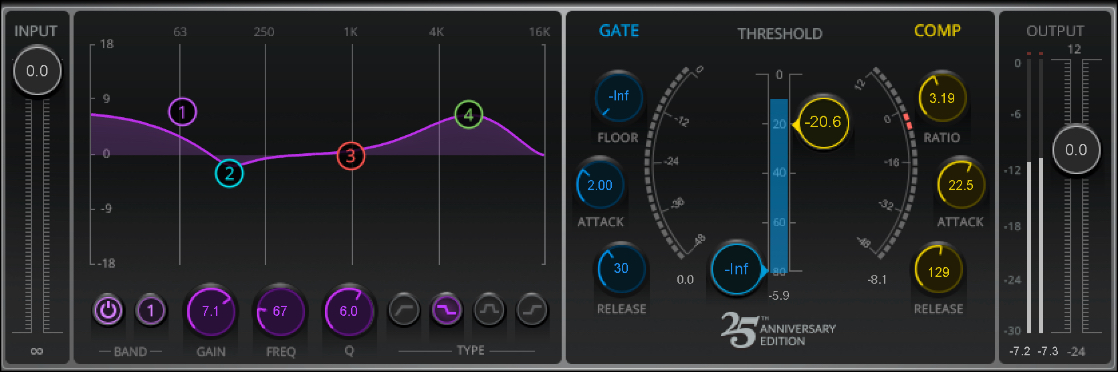Click the INPUT knob showing 0.0
The width and height of the screenshot is (1118, 372).
37,71
